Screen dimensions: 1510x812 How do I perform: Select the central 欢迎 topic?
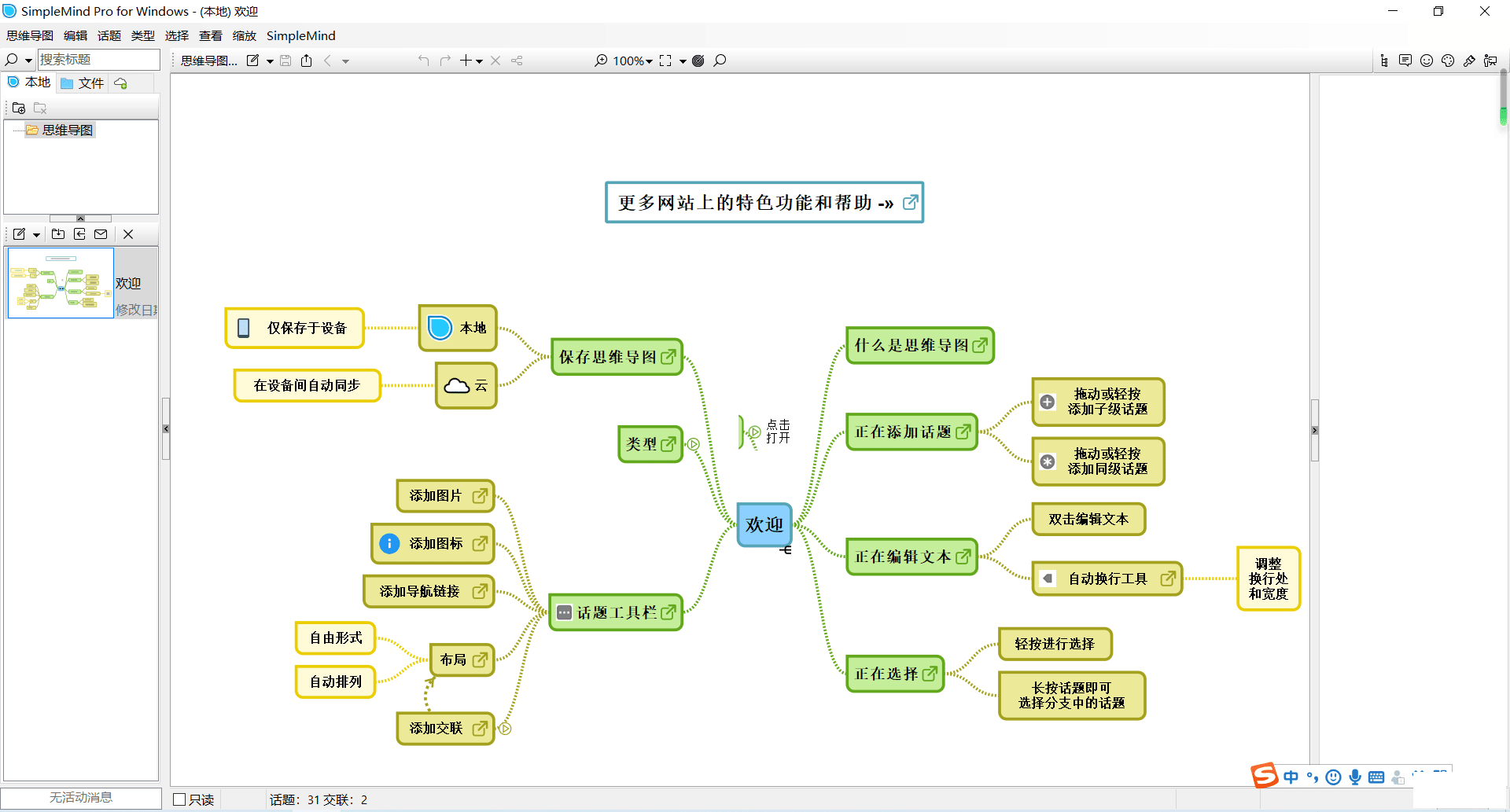(x=764, y=524)
